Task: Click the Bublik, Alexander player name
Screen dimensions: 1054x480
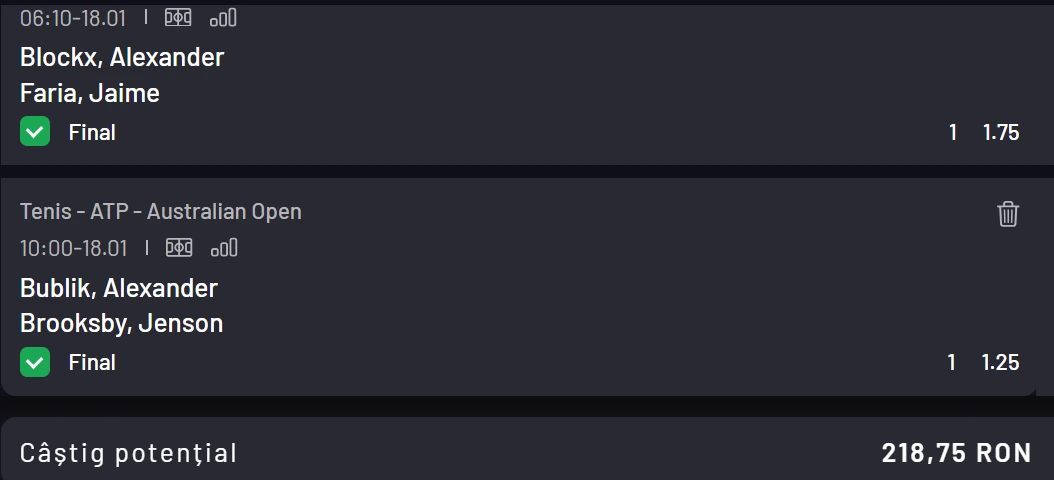Action: click(119, 288)
